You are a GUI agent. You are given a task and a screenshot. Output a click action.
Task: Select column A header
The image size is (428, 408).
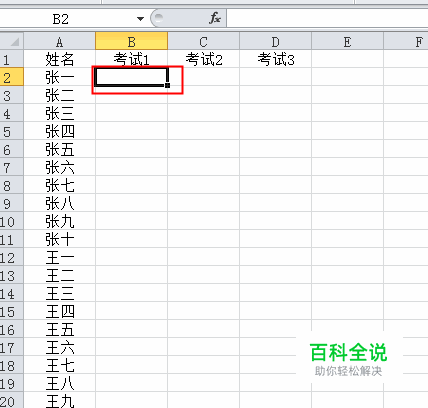coord(59,42)
